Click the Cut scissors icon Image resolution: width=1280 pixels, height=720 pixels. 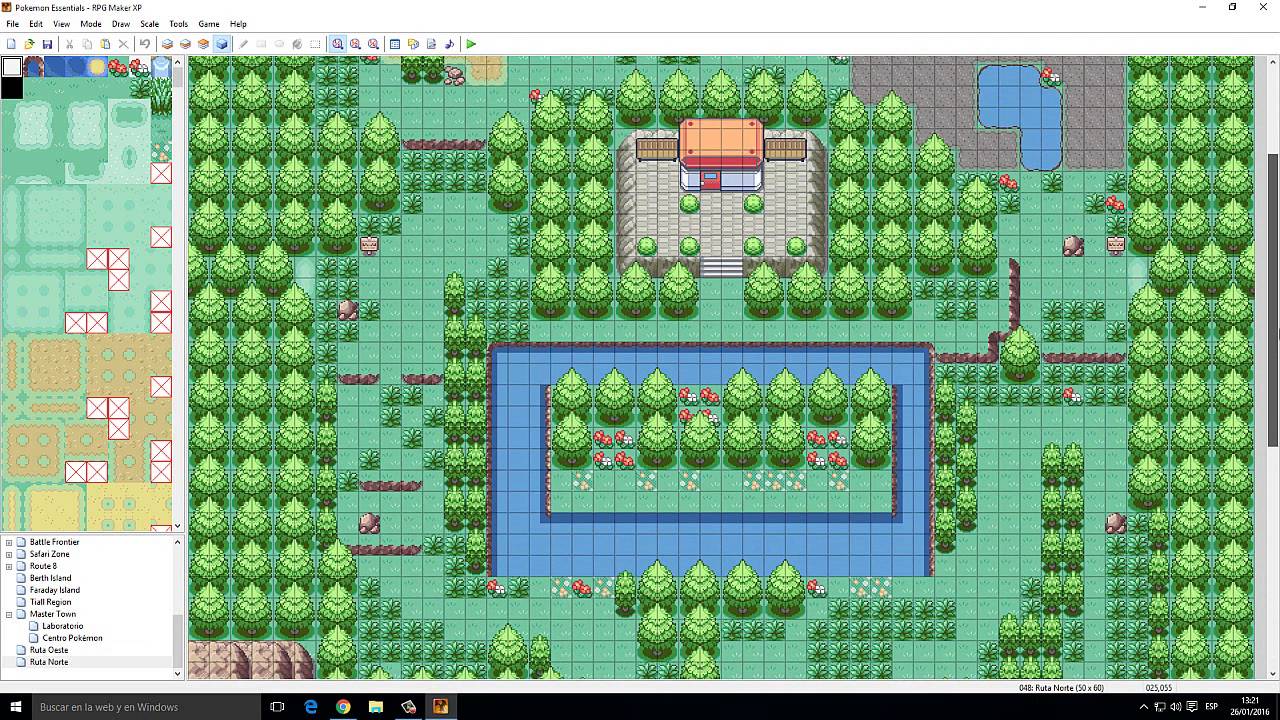point(69,44)
